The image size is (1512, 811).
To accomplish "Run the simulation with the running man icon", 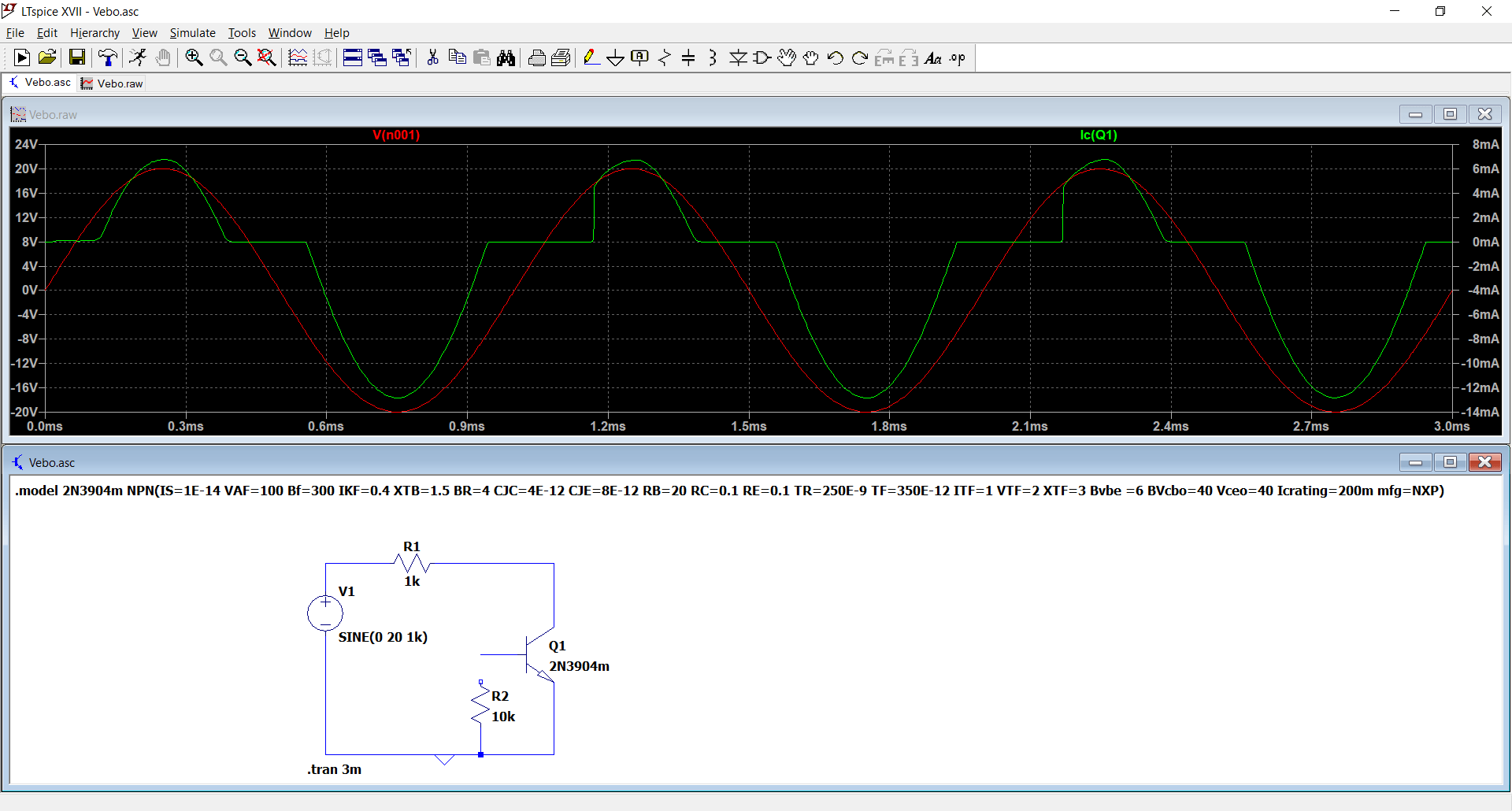I will (x=138, y=57).
